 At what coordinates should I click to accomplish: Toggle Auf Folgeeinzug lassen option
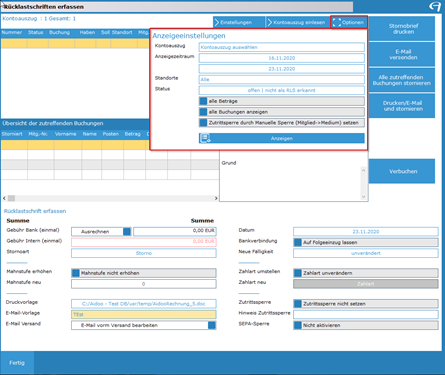pyautogui.click(x=298, y=242)
